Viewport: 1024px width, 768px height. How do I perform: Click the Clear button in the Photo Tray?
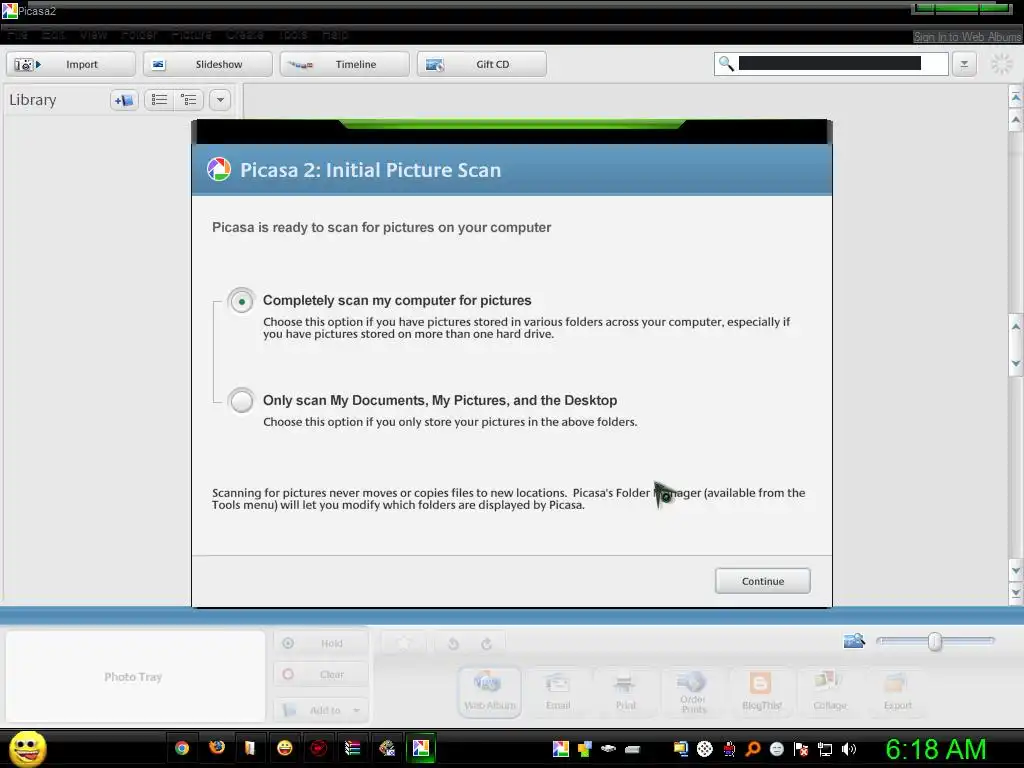coord(321,674)
